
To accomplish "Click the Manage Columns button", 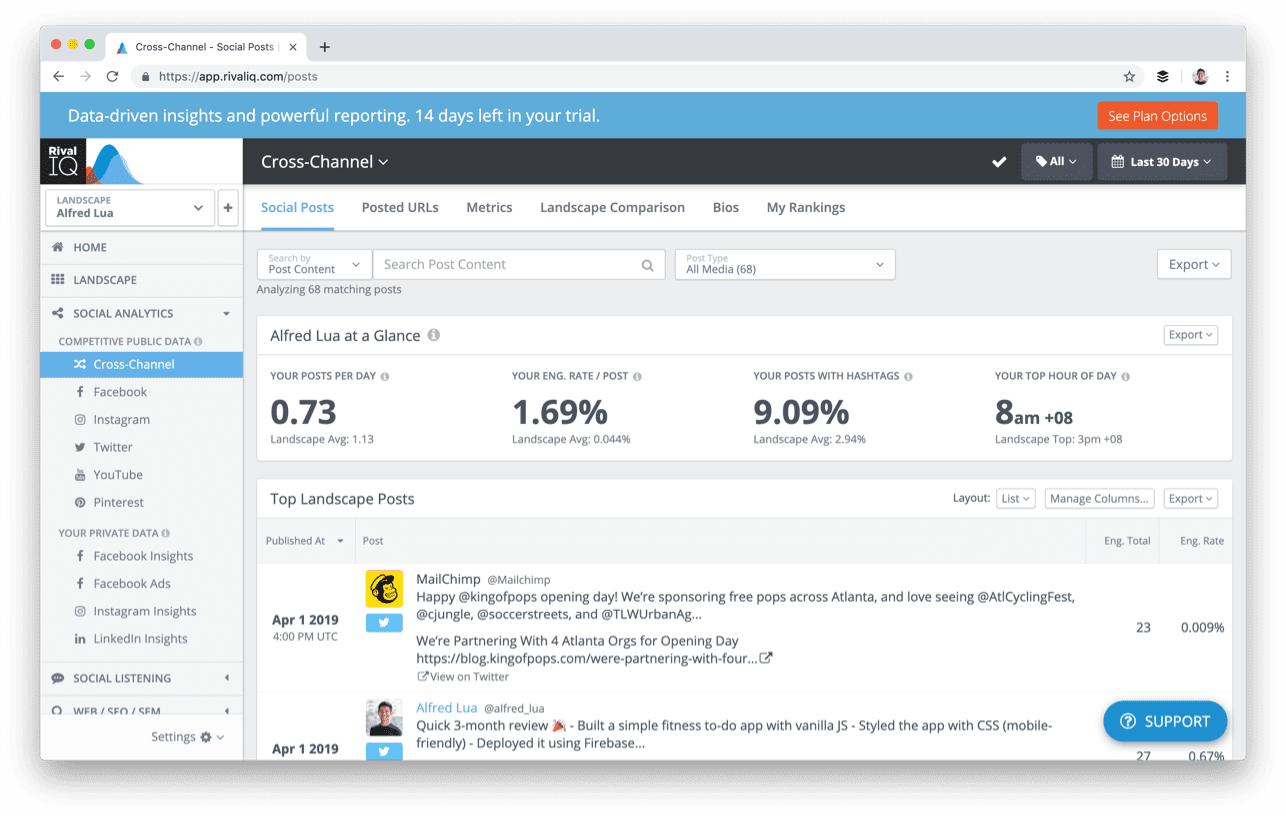I will pyautogui.click(x=1099, y=499).
